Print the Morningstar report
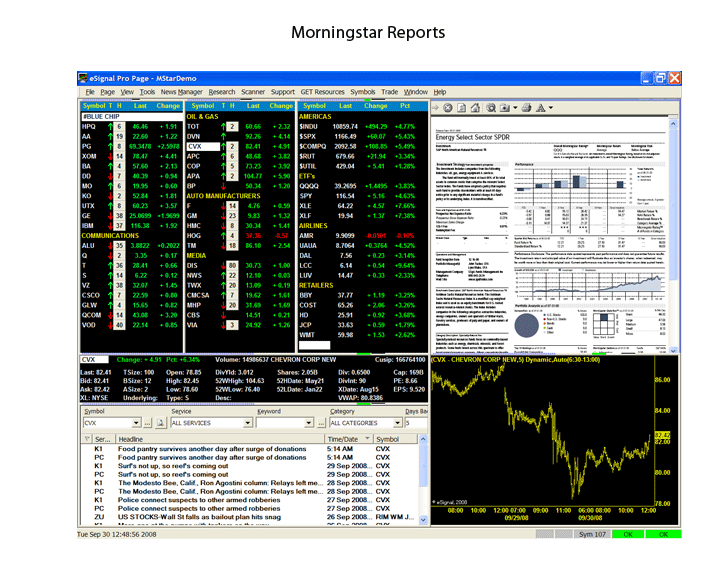Image resolution: width=725 pixels, height=580 pixels. [526, 108]
